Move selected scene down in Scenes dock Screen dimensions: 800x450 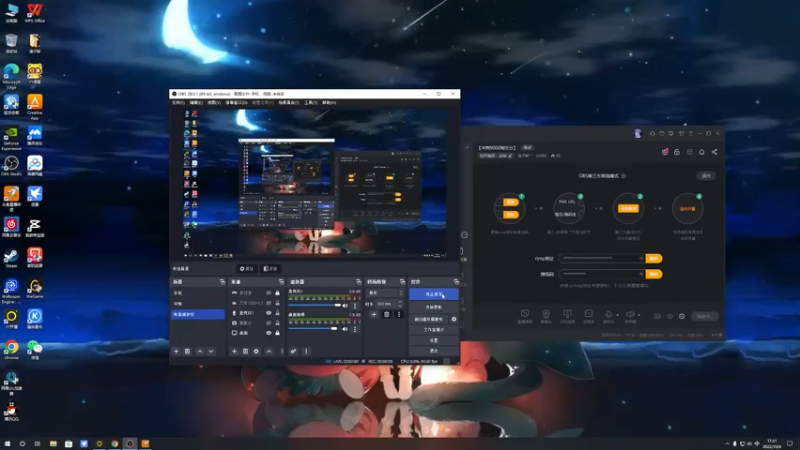[211, 351]
